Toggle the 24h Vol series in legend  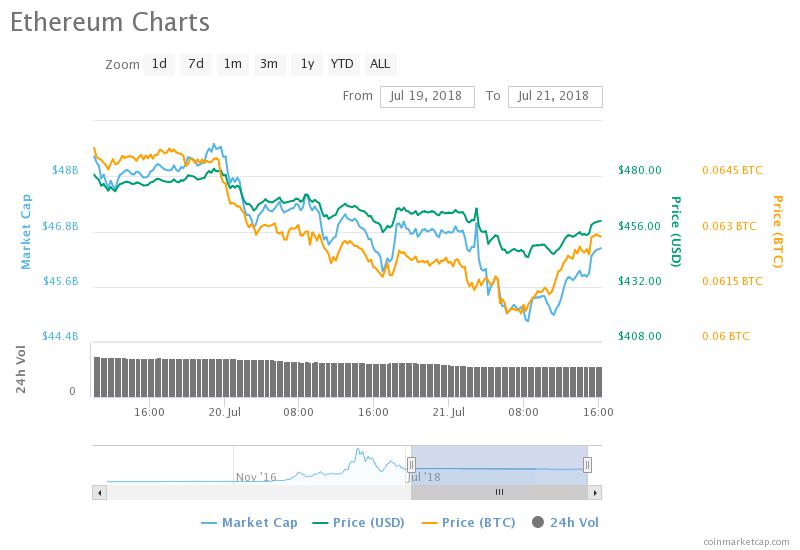565,522
